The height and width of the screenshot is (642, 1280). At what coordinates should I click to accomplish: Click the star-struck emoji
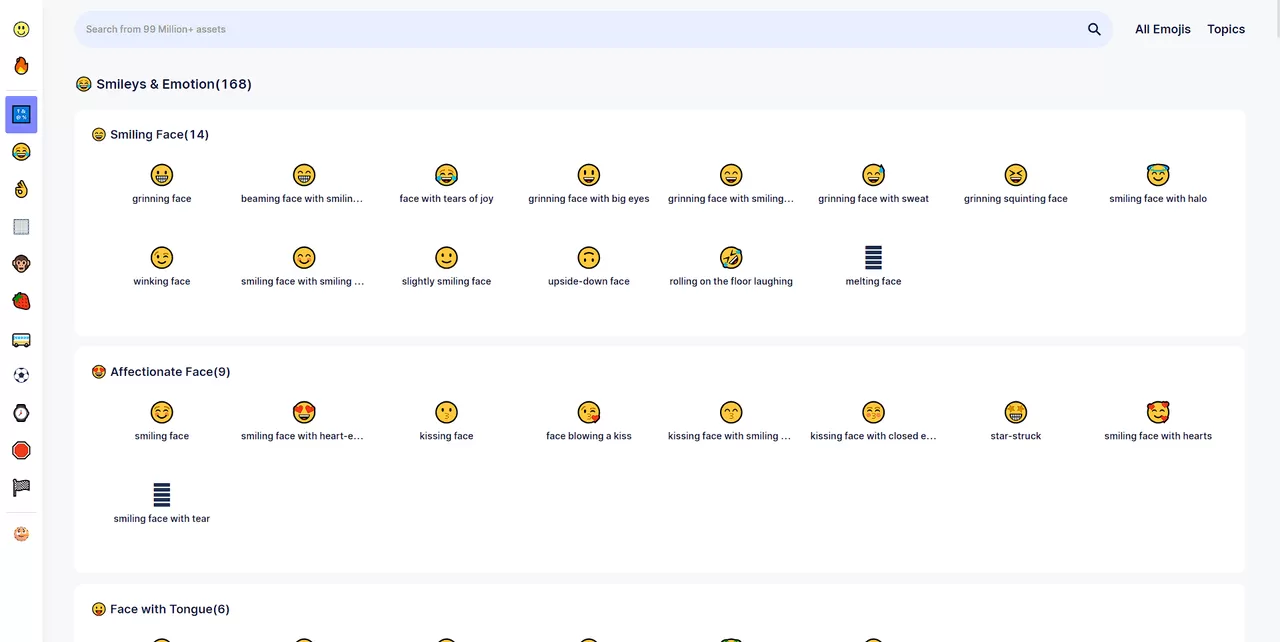(1016, 412)
